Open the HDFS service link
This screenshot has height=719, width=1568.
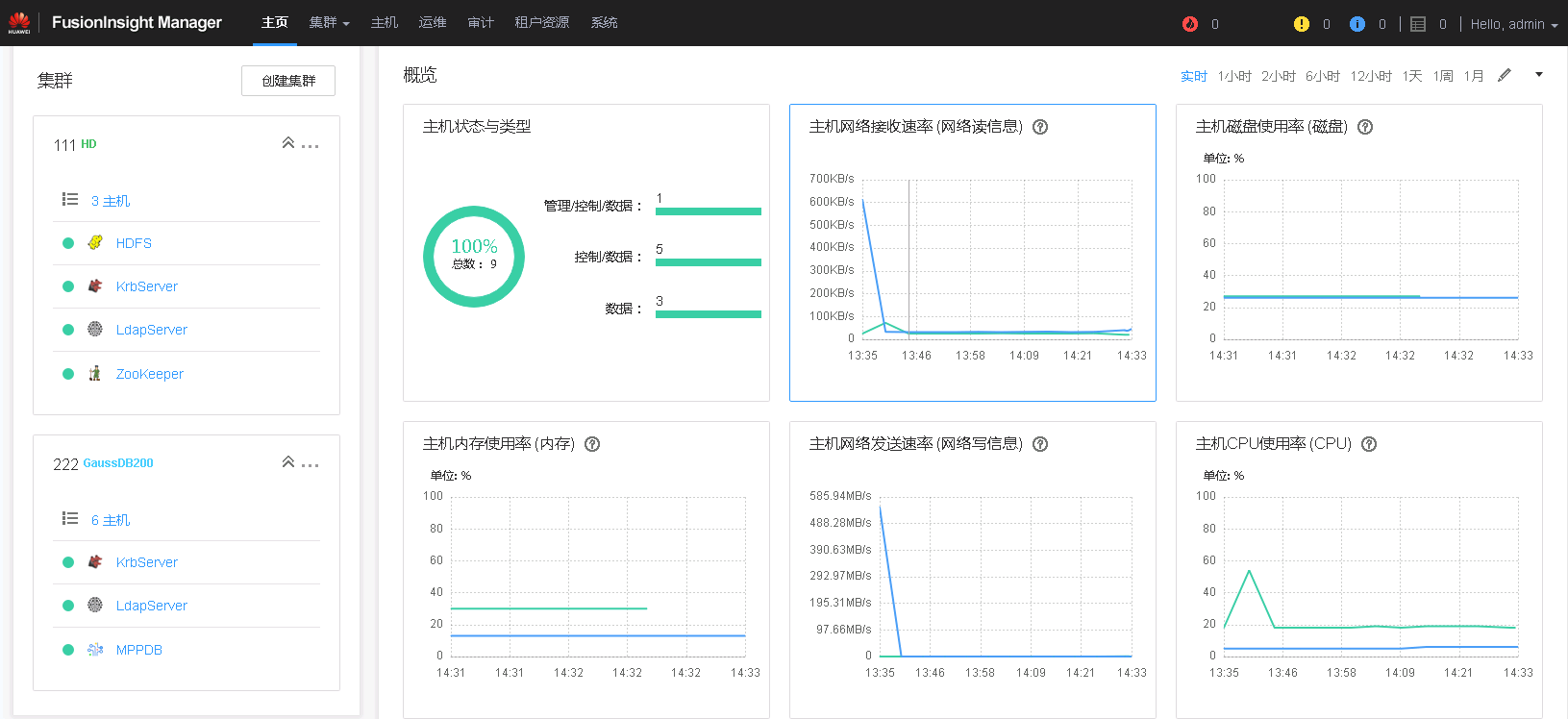click(134, 243)
